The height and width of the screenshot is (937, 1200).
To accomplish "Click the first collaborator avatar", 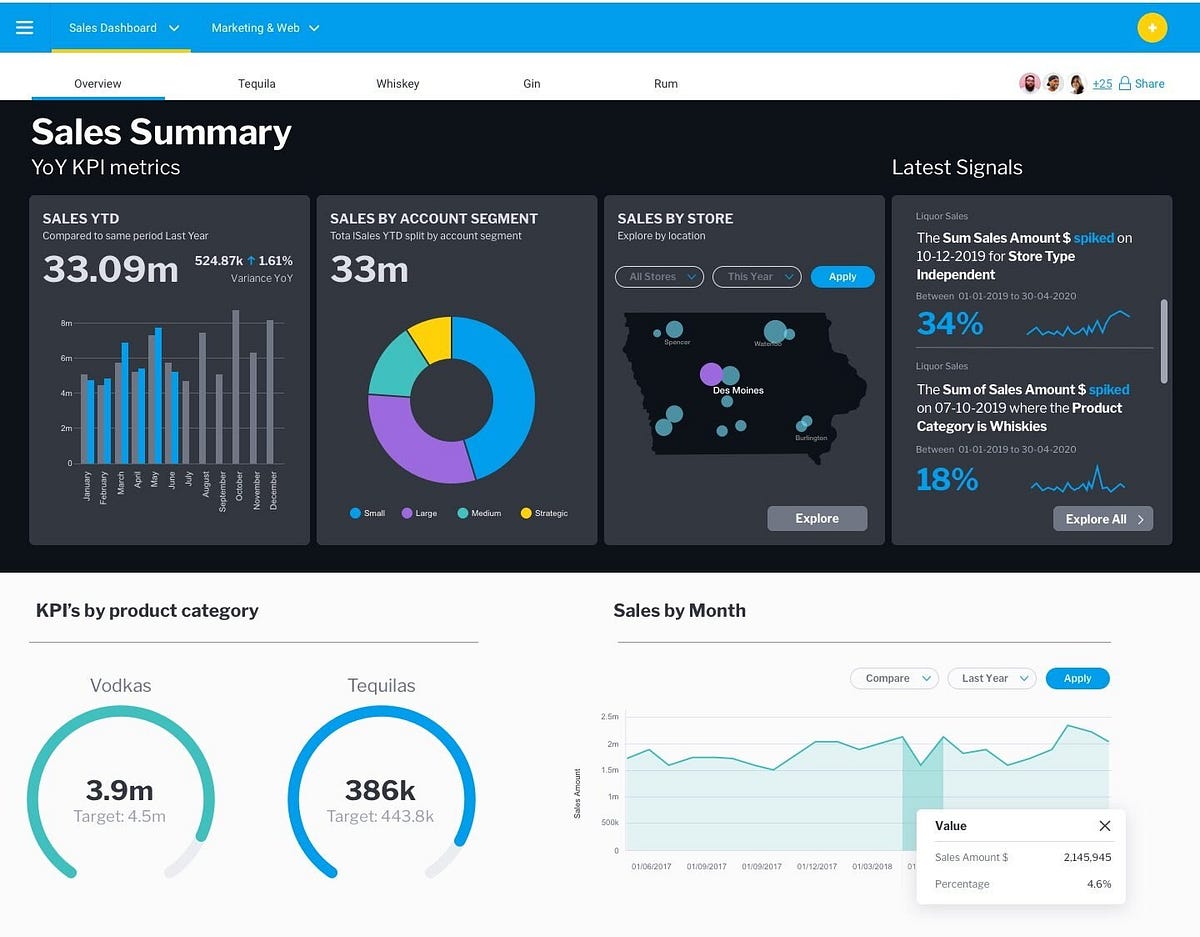I will pyautogui.click(x=1029, y=82).
